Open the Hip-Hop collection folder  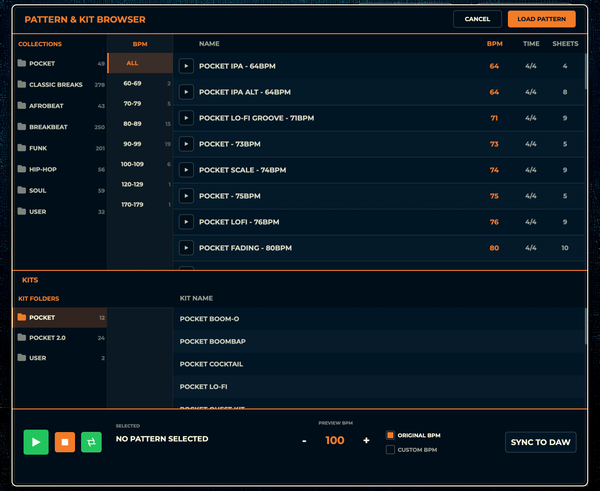tap(60, 169)
